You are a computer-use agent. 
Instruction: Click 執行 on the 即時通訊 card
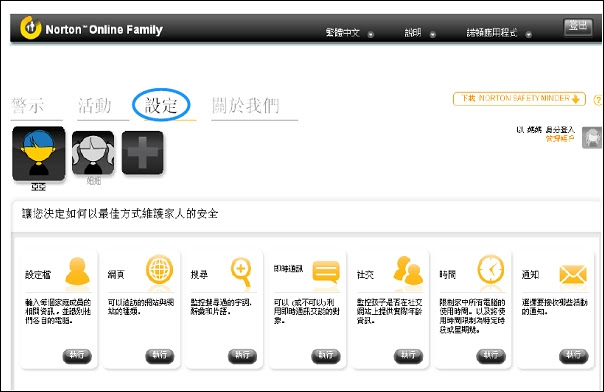point(325,356)
